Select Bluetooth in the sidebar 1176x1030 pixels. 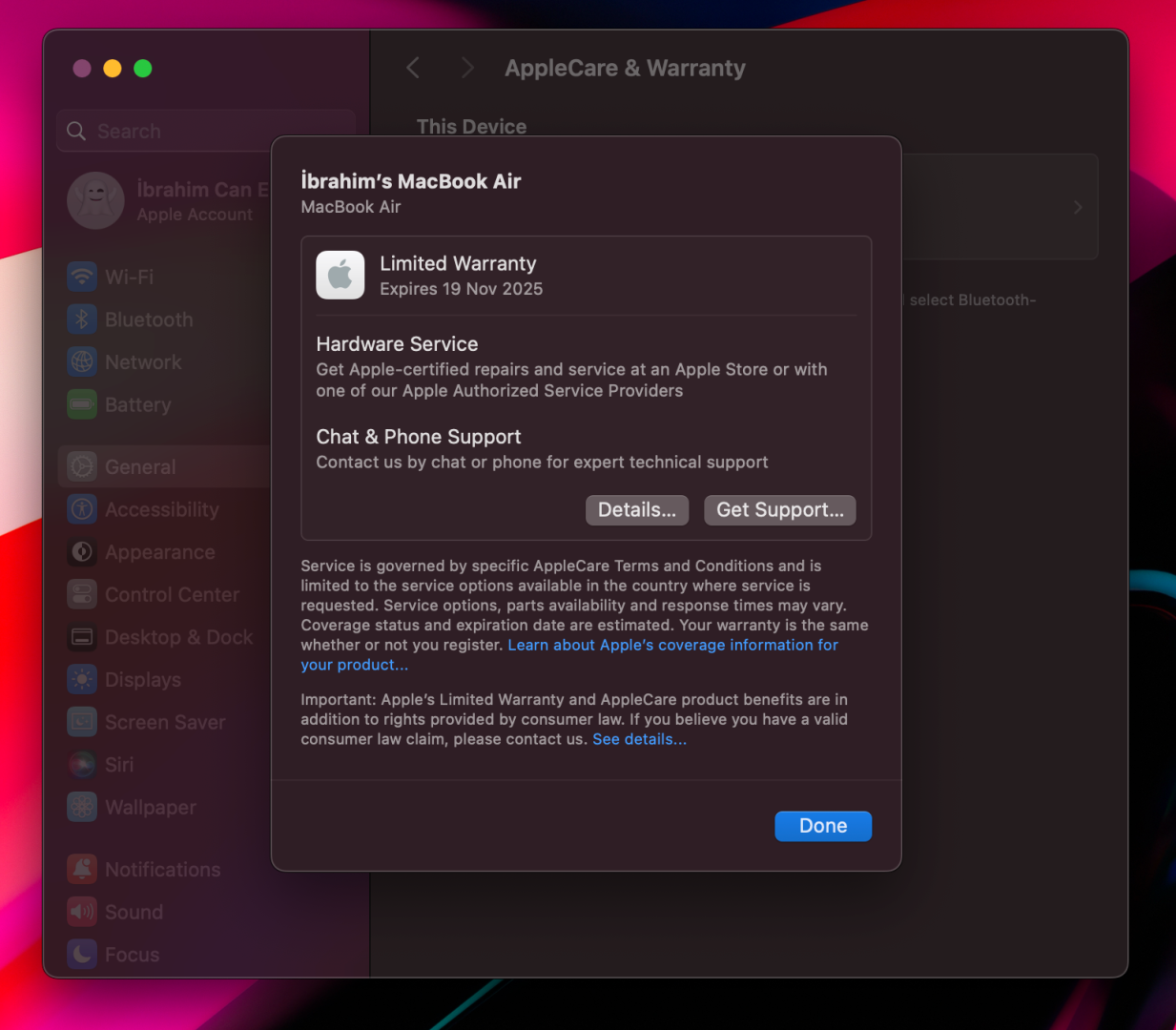click(162, 319)
